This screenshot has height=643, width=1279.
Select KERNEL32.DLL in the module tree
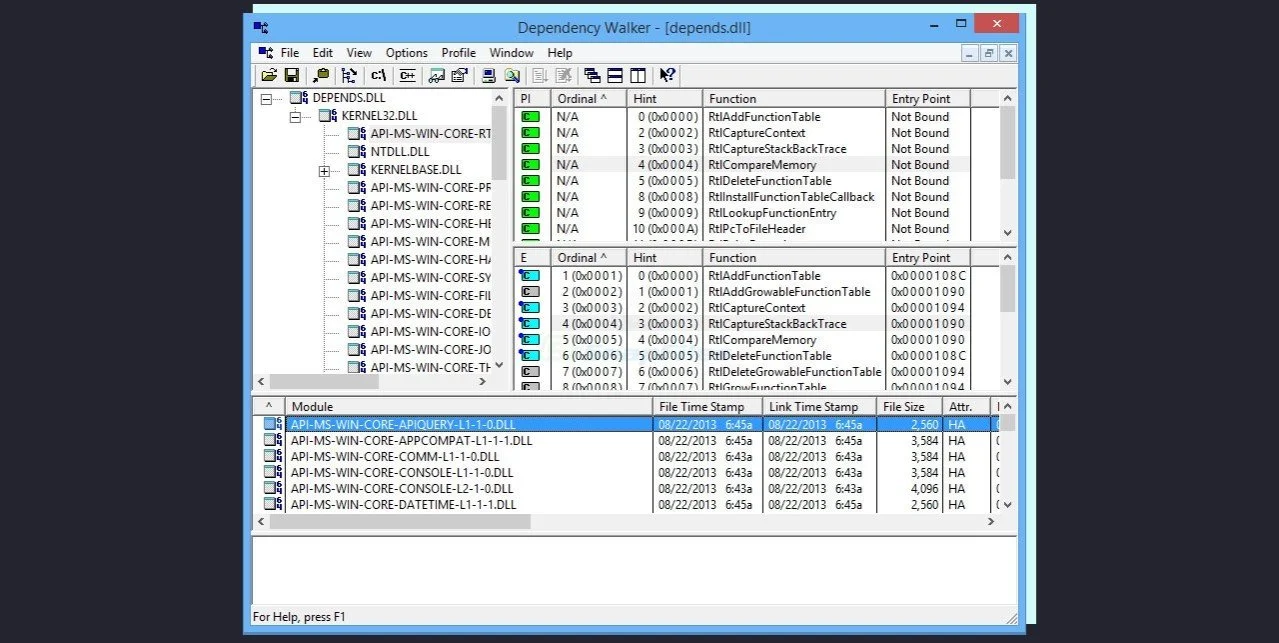(x=379, y=116)
